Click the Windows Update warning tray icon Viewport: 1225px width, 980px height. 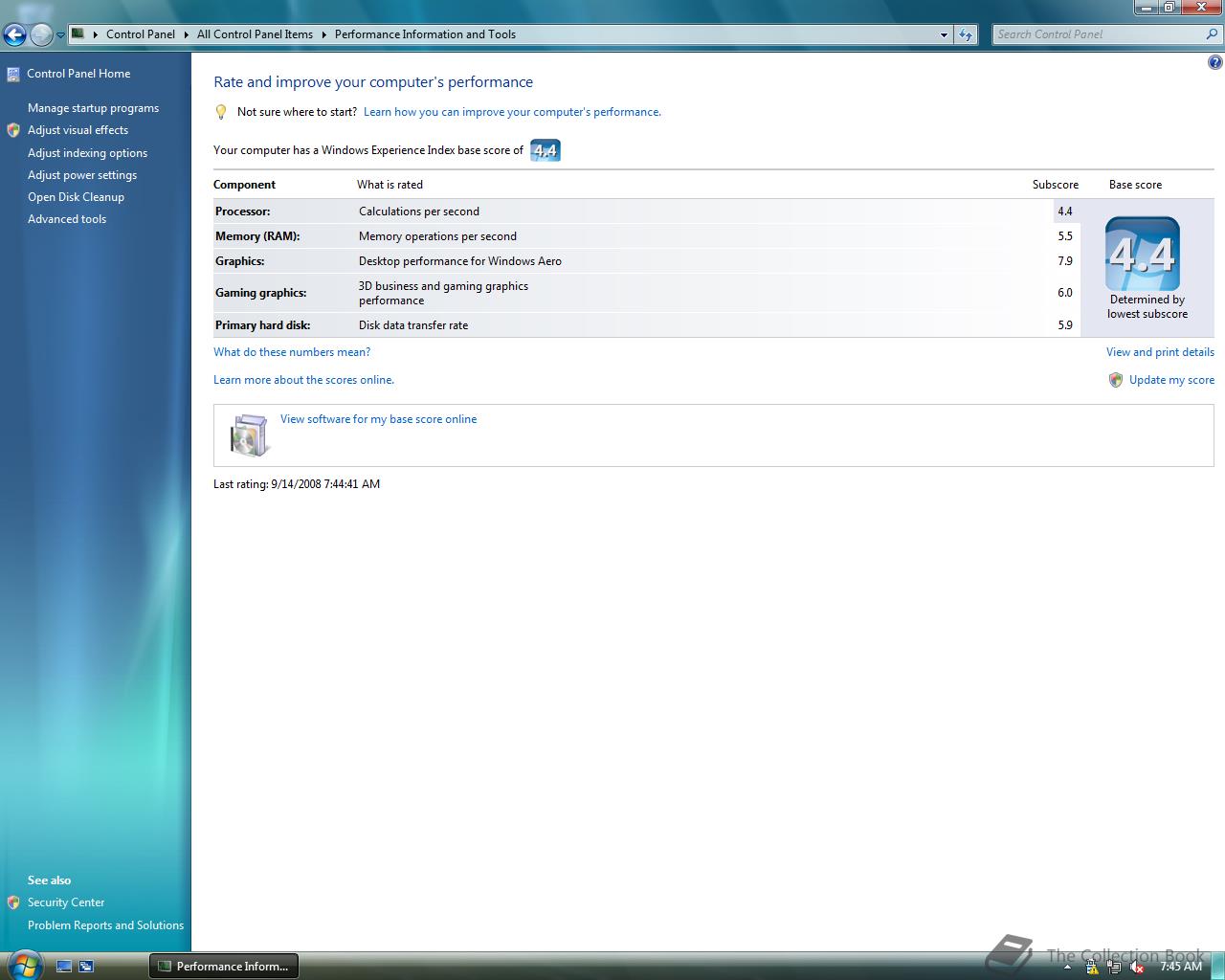point(1092,967)
